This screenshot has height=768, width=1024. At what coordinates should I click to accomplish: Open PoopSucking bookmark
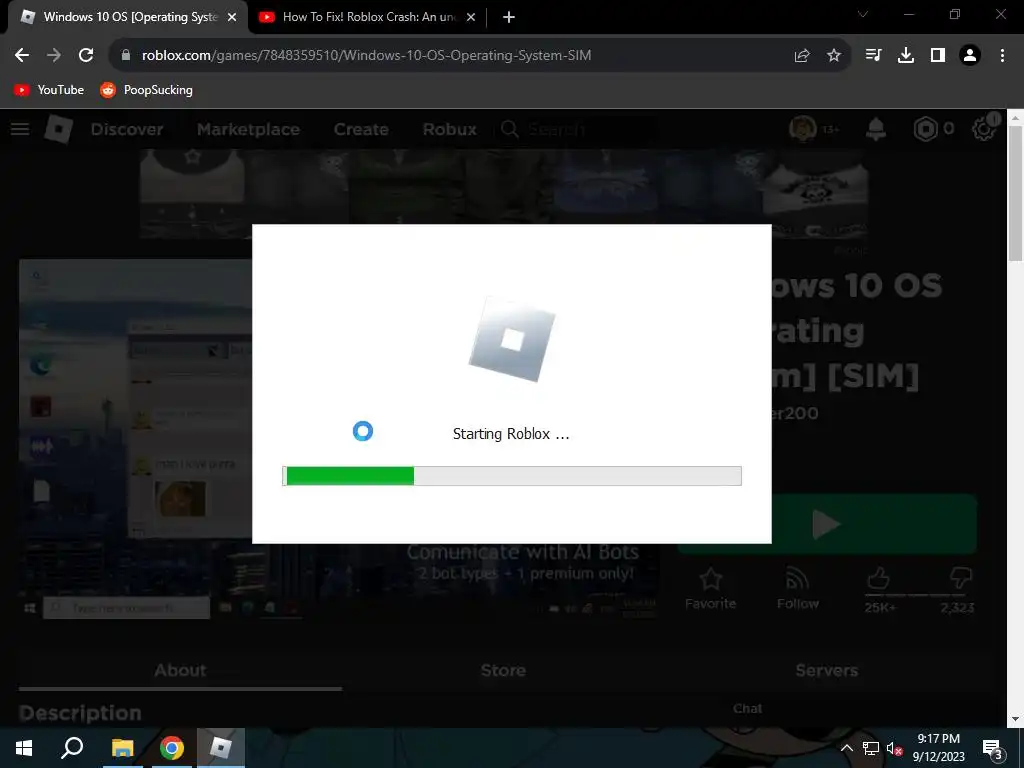pos(146,90)
